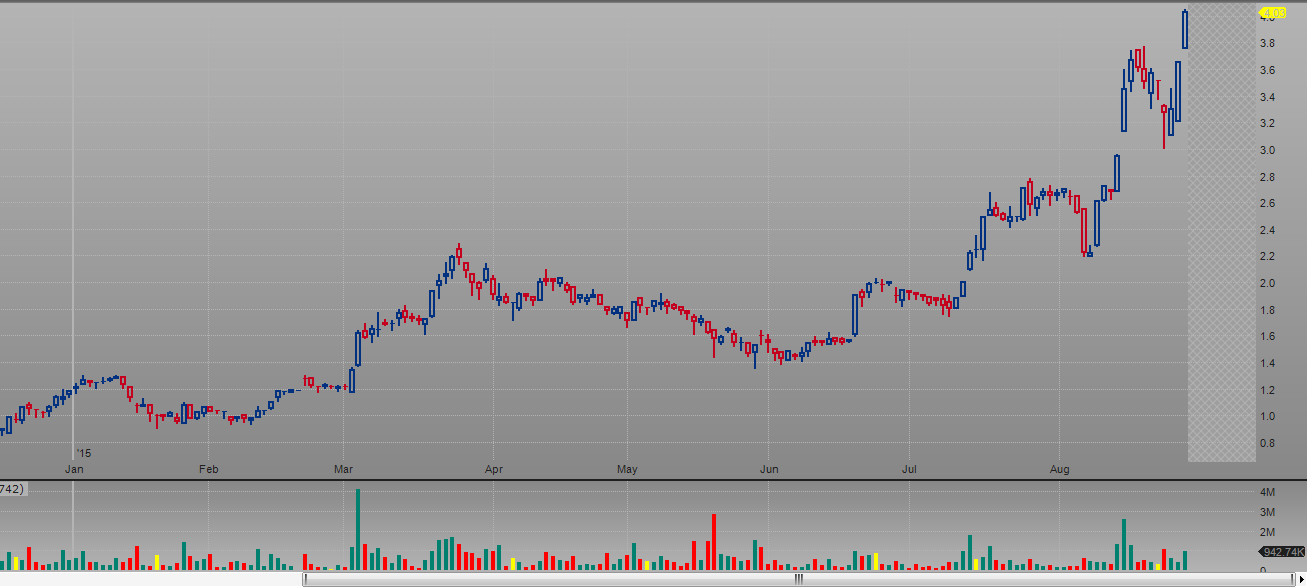Click the 3M volume axis label
Screen dimensions: 1307x587
[x=1266, y=512]
